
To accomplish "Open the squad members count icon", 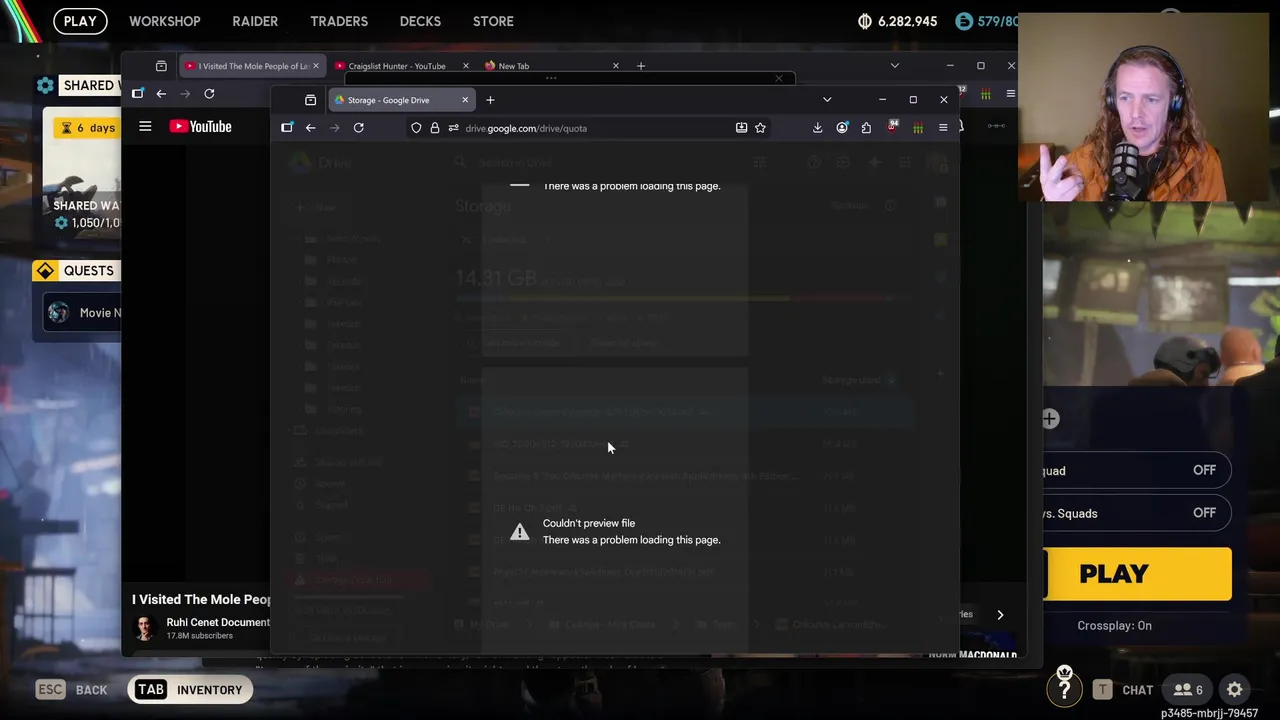I will click(1188, 689).
